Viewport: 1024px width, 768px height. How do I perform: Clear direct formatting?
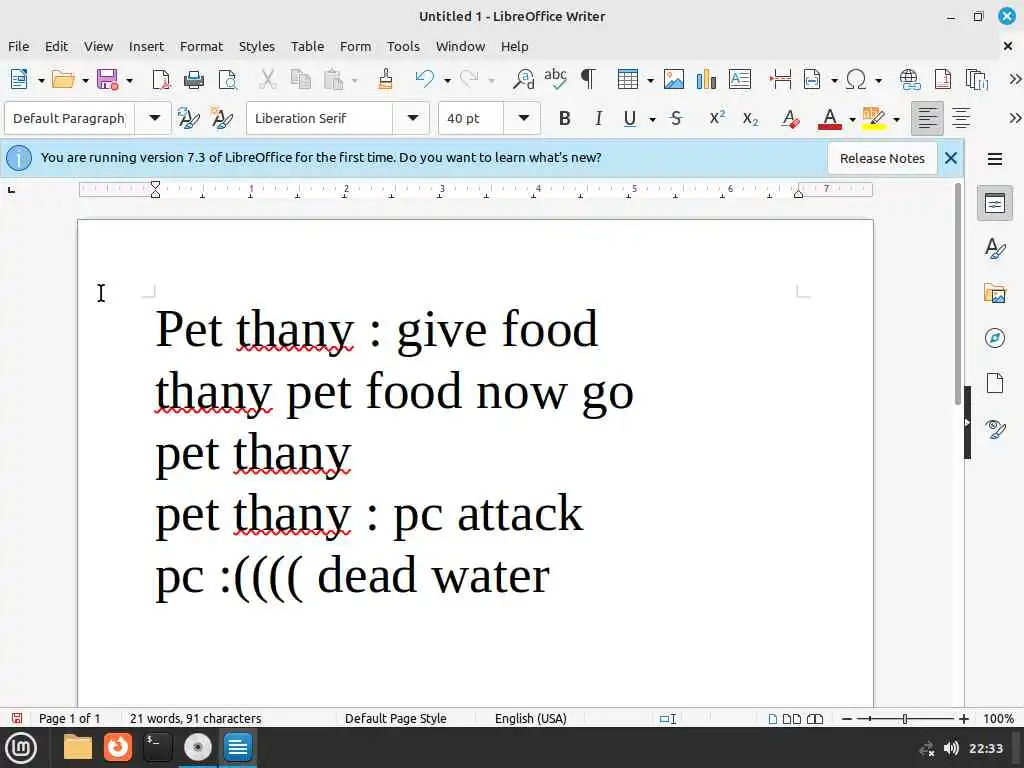tap(790, 118)
